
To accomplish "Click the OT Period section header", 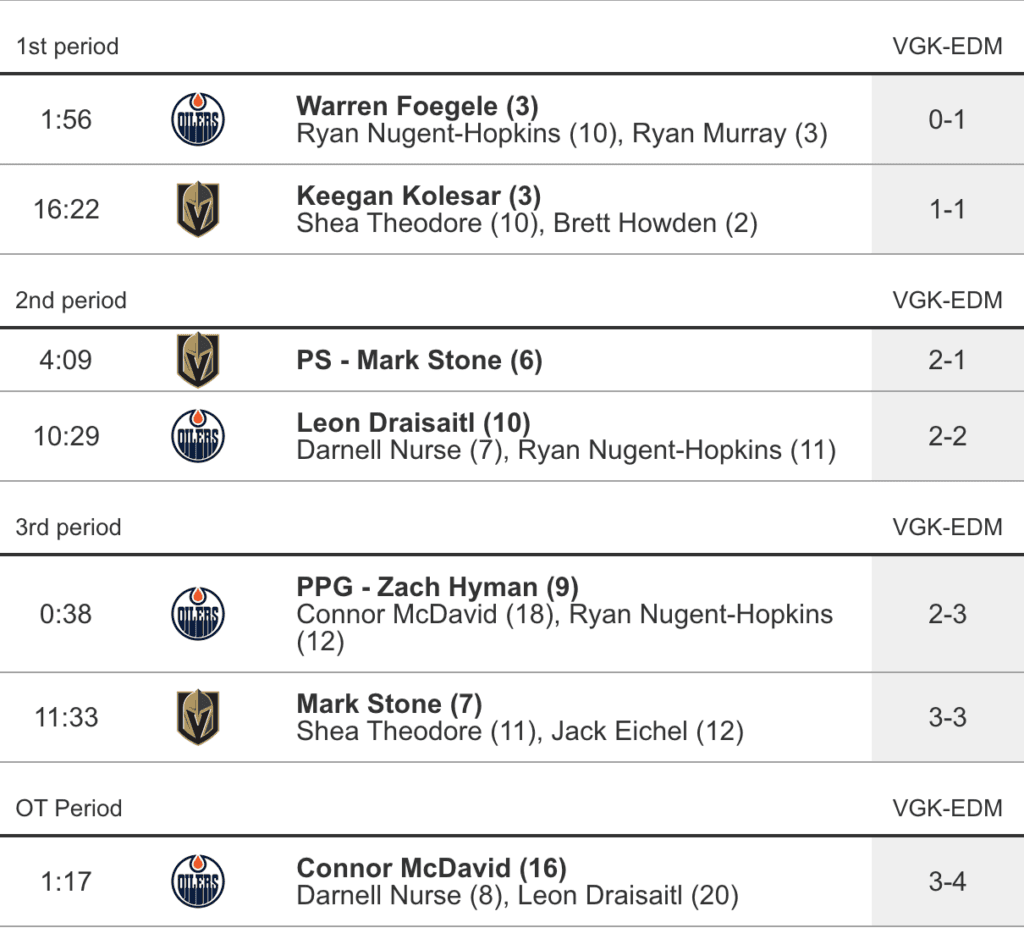I will (x=69, y=808).
